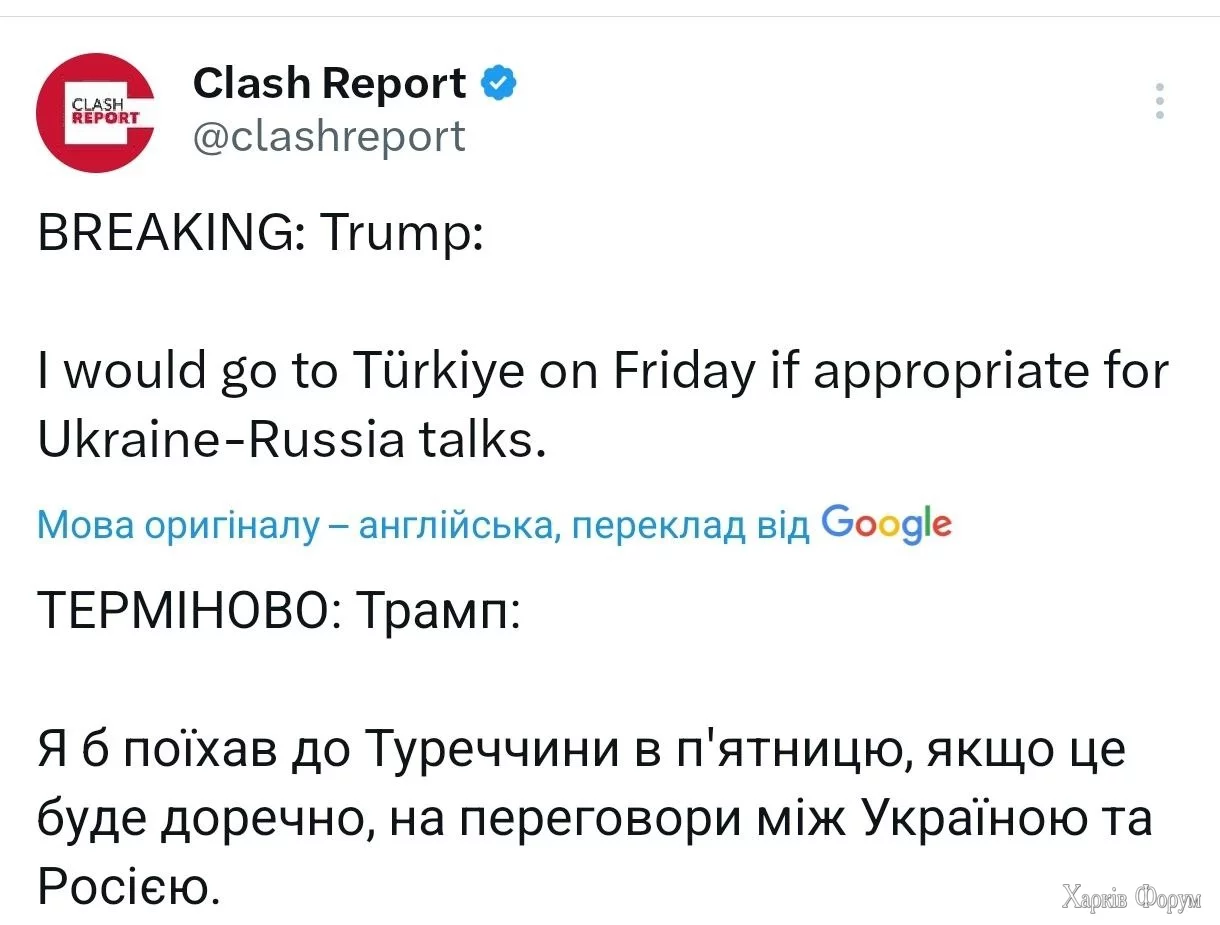
Task: Click the Google logo in translation note
Action: coord(885,522)
